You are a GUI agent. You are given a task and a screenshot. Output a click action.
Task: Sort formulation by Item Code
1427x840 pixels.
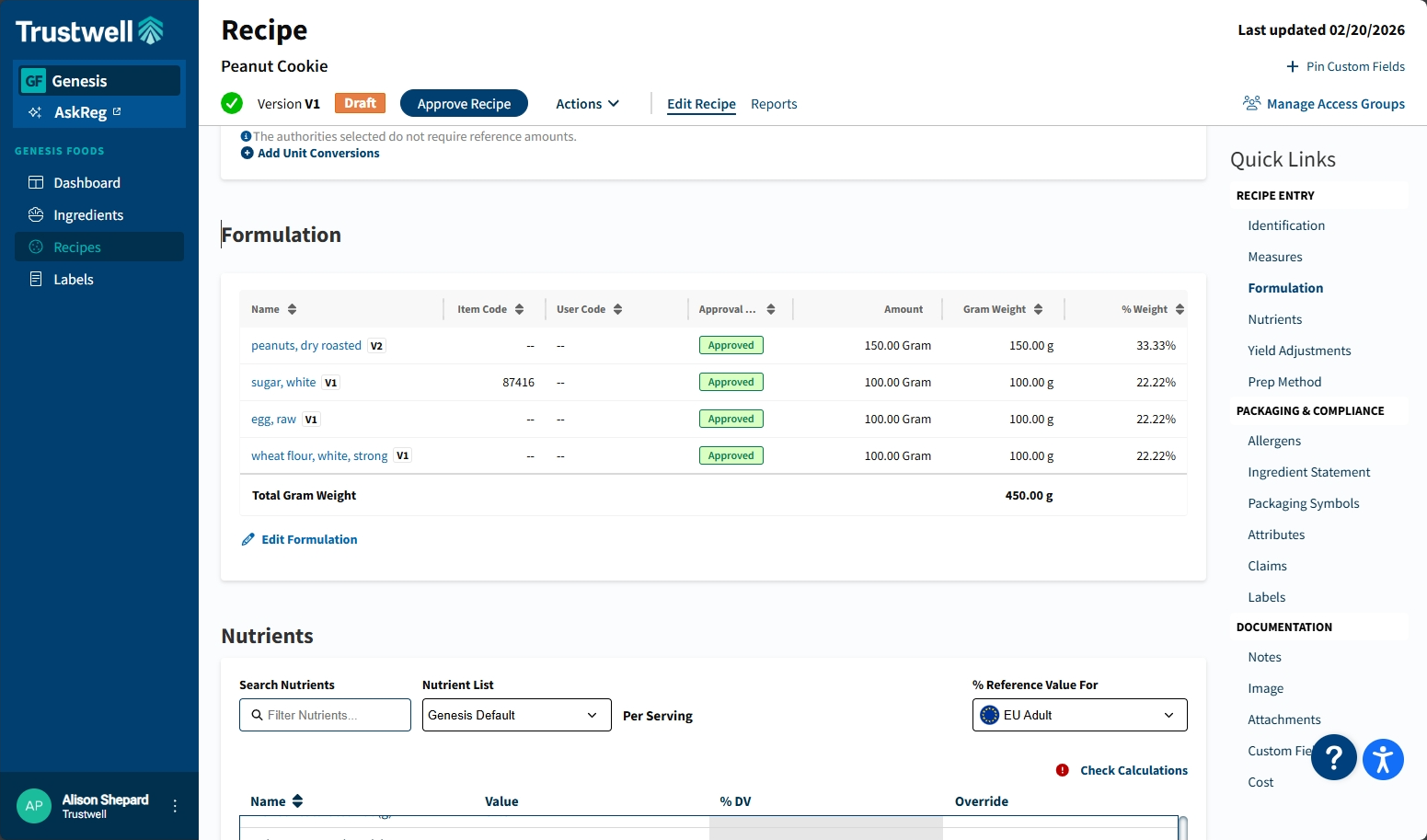519,309
